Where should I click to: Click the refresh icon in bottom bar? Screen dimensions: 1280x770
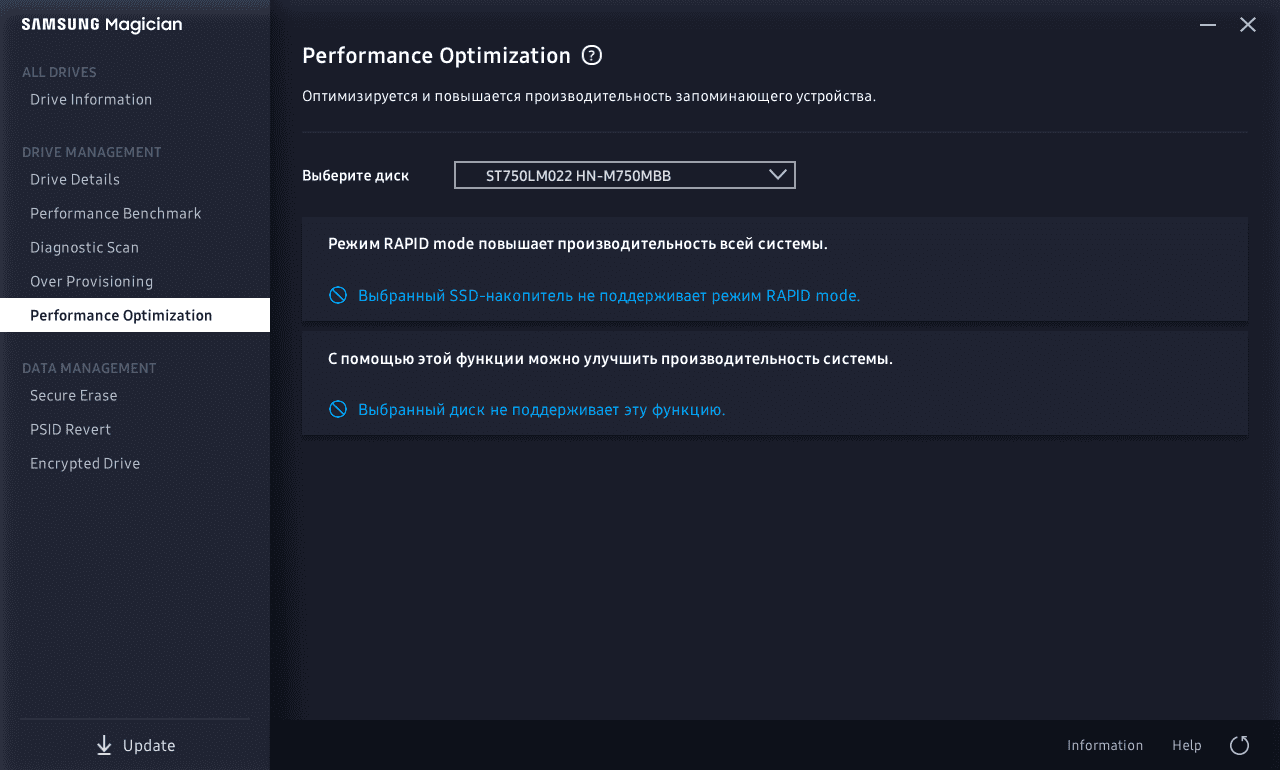(x=1239, y=745)
